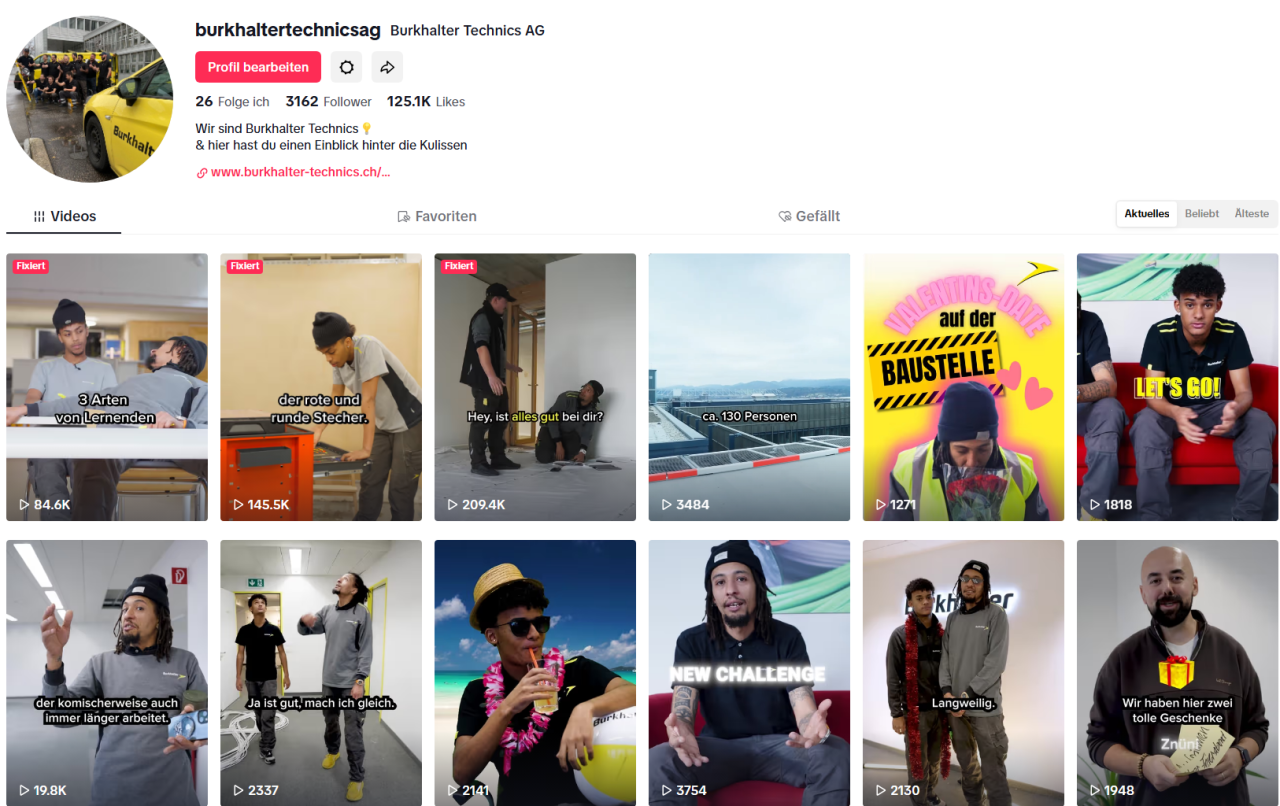
Task: Click play icon on the 209.4K video
Action: (x=452, y=505)
